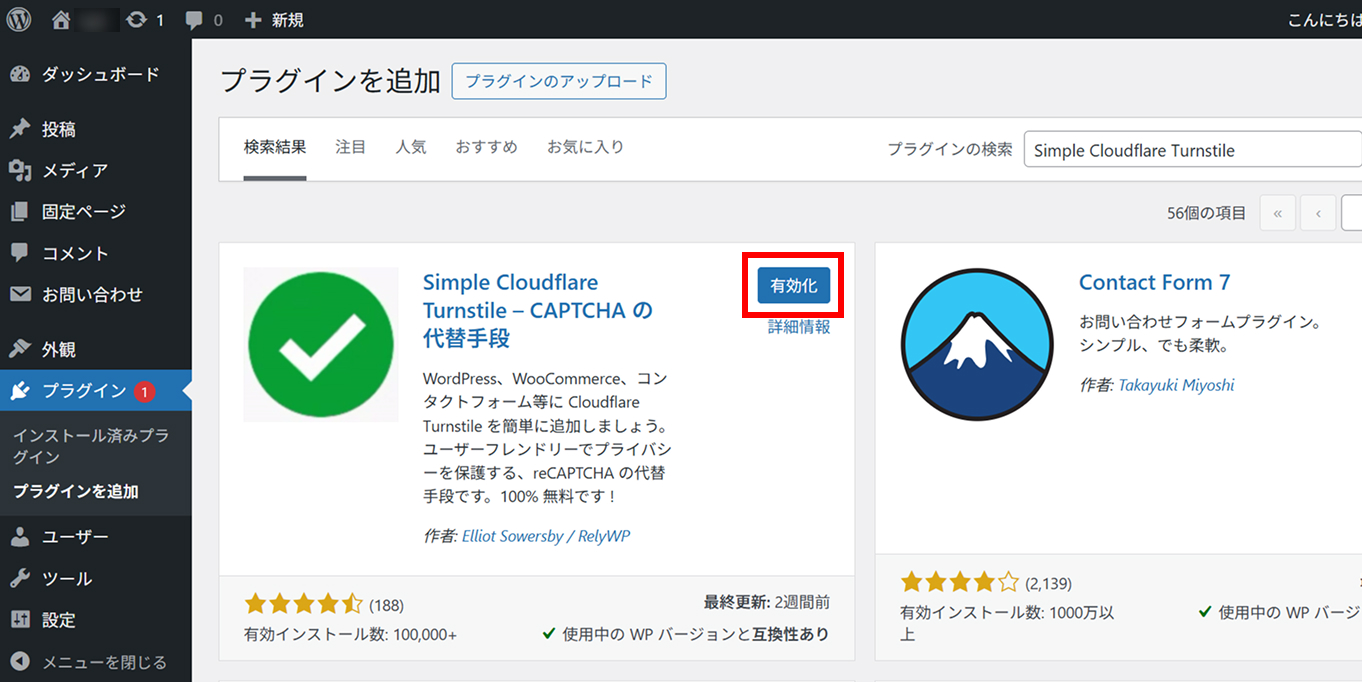Viewport: 1362px width, 682px height.
Task: Click the 56個の項目 item count text
Action: [x=1207, y=213]
